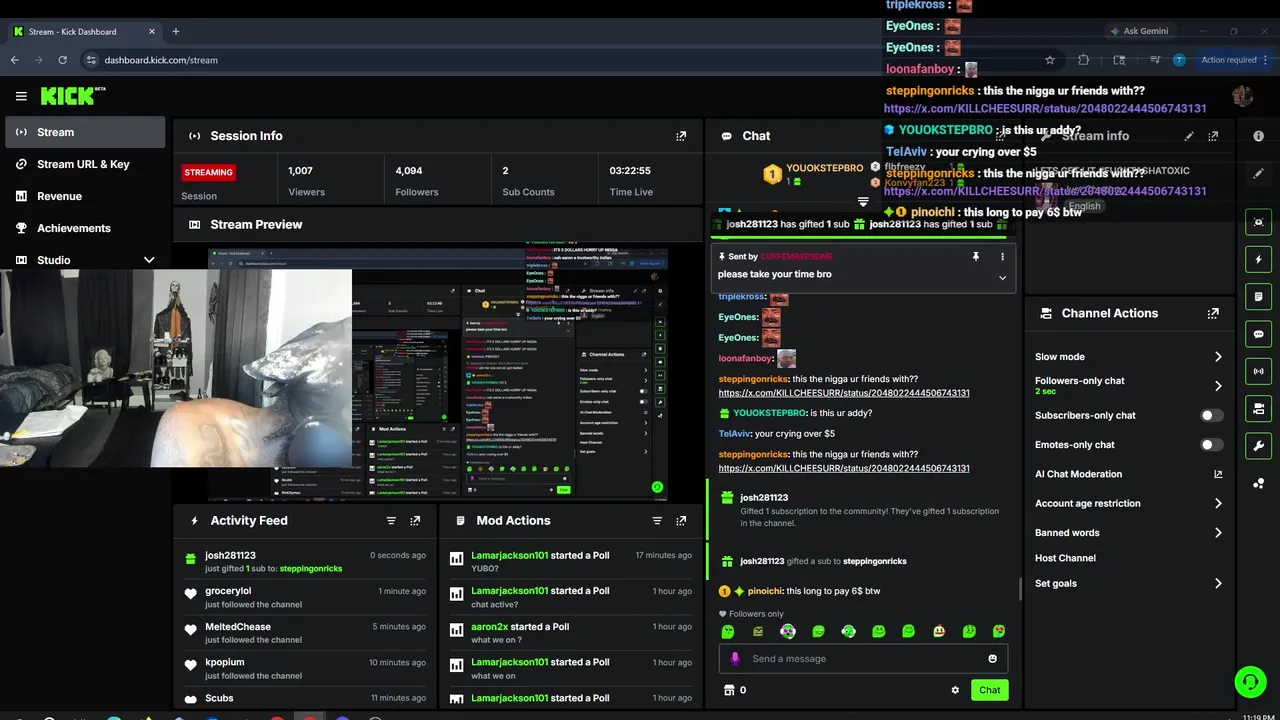Viewport: 1280px width, 720px height.
Task: Open a new browser tab
Action: point(176,32)
